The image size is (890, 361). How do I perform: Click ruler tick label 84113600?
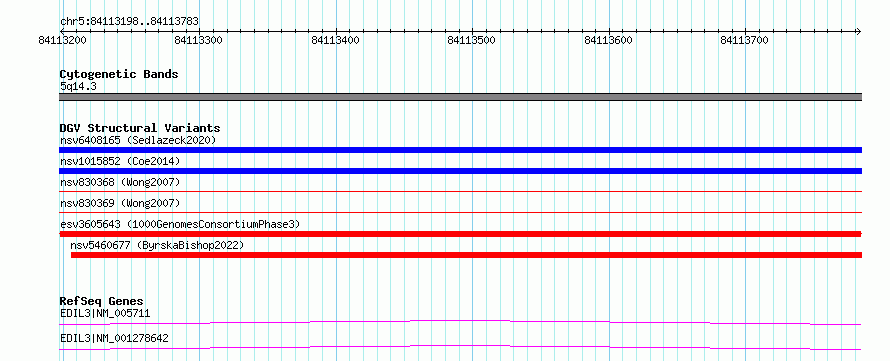pos(608,40)
